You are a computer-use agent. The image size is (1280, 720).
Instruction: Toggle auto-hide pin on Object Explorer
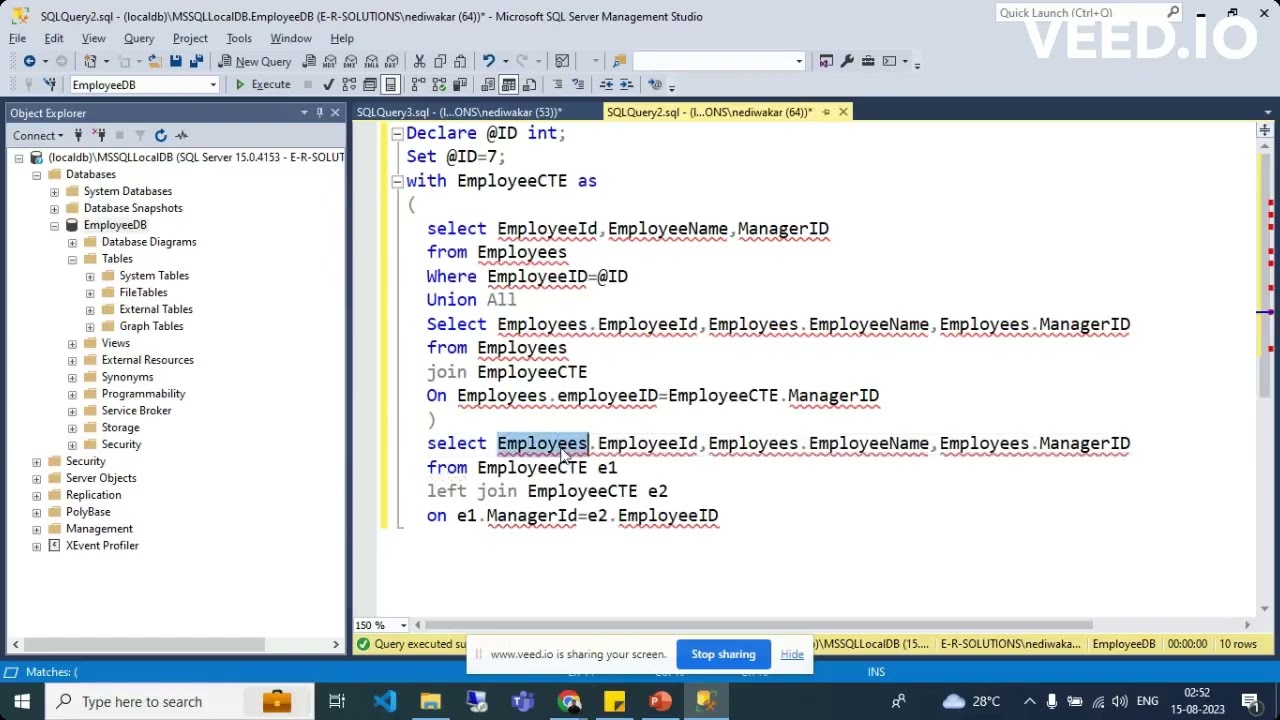point(320,113)
